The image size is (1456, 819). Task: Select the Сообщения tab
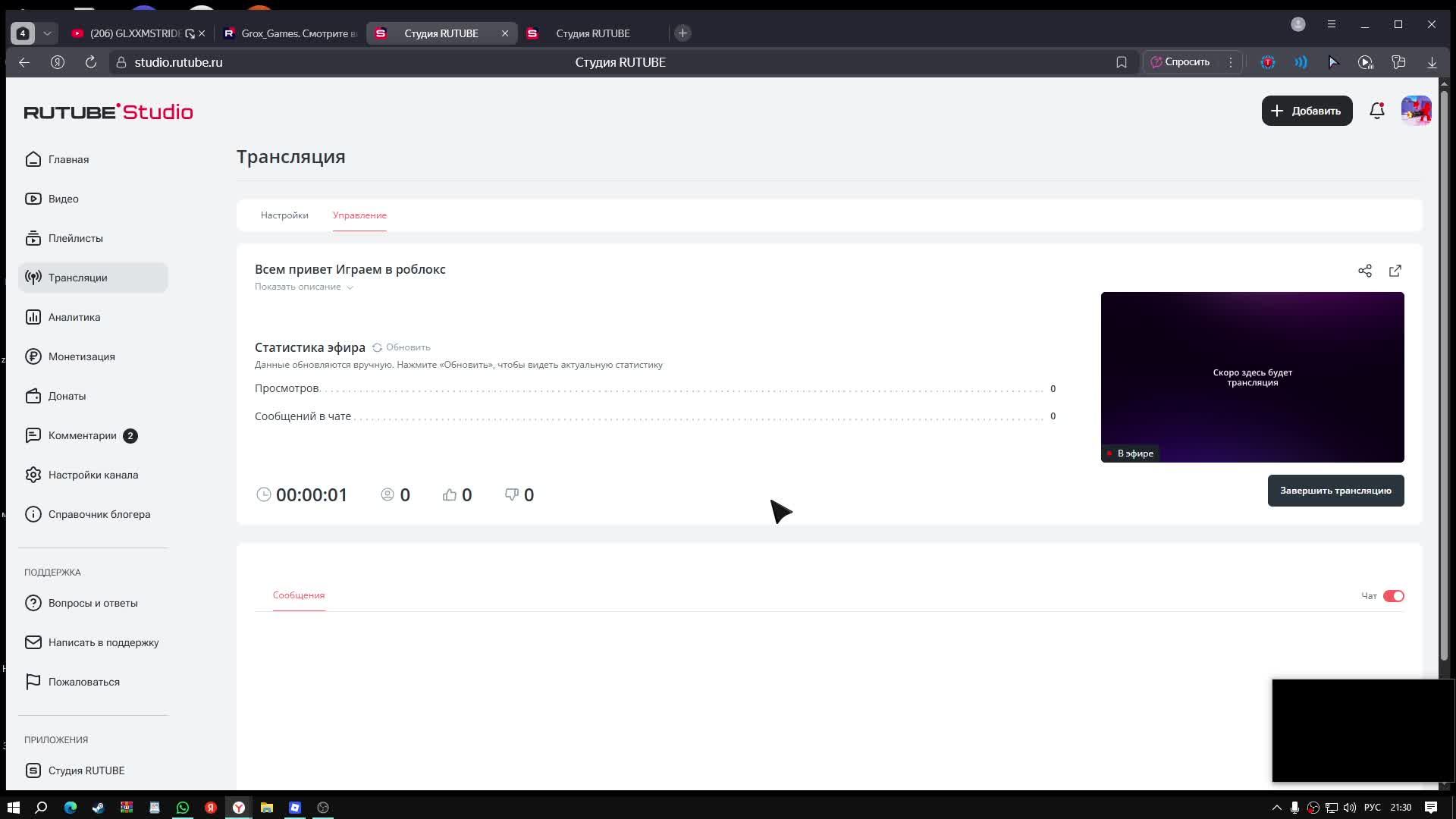pos(299,595)
